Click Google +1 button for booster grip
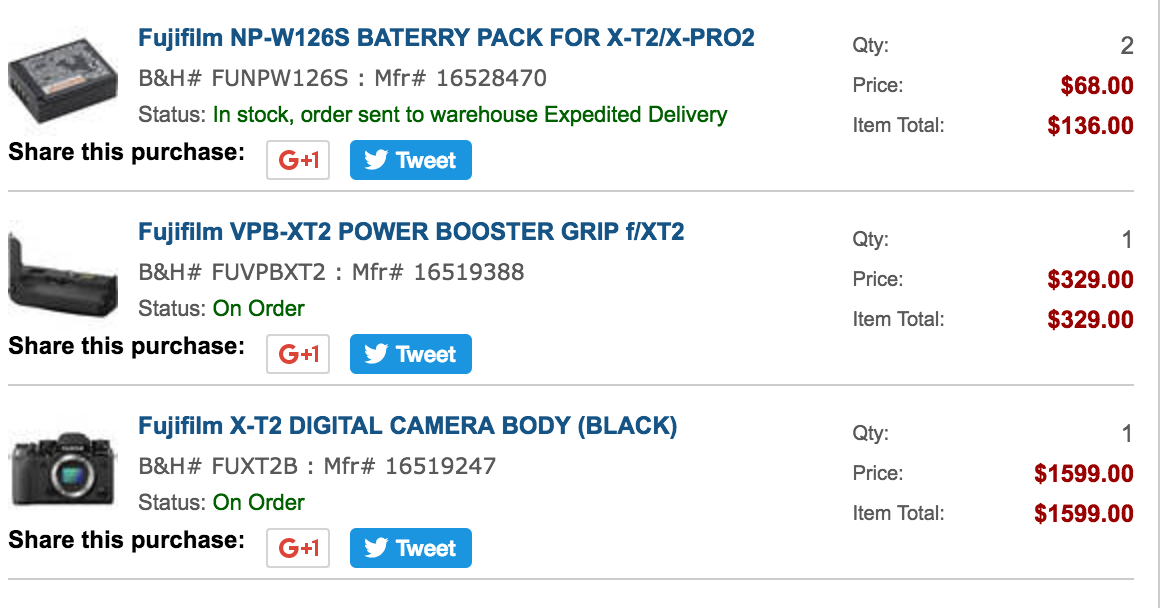 [x=298, y=355]
